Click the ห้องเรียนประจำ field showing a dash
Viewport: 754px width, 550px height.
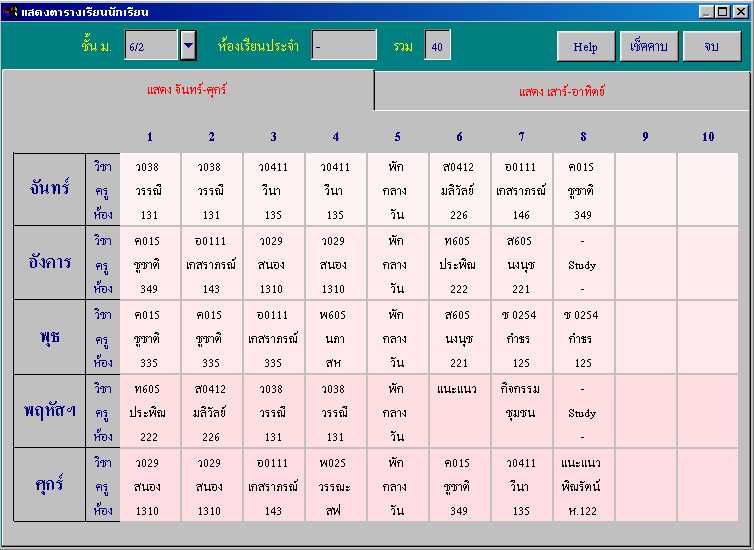coord(344,46)
